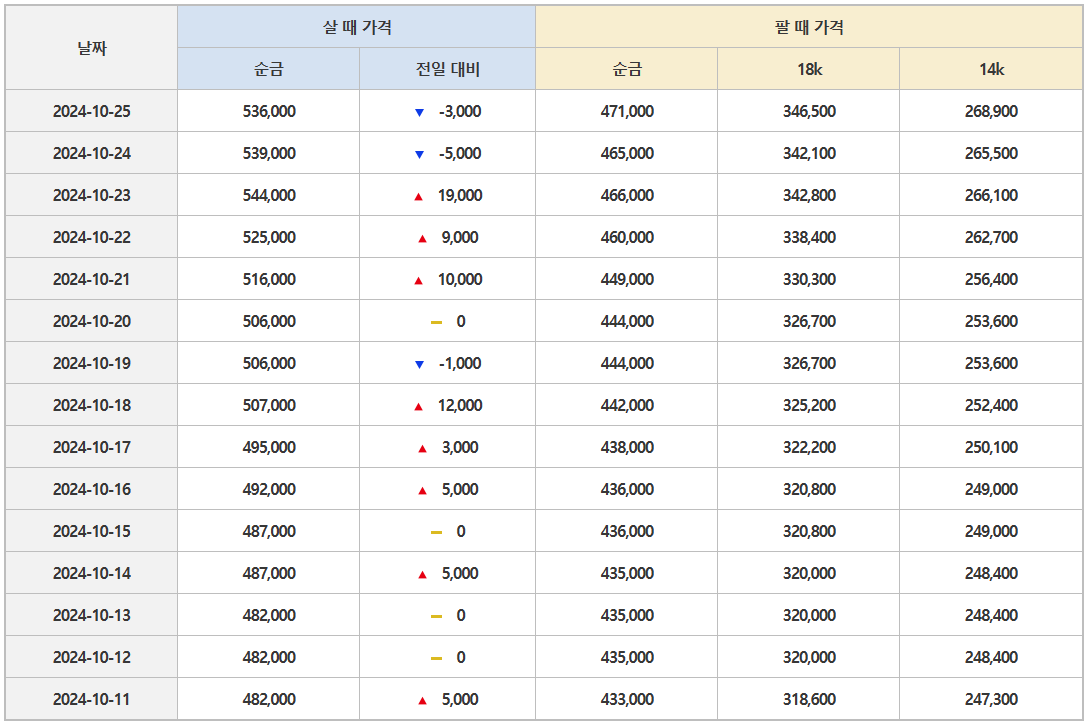Select the date 2024-10-20
1091x727 pixels.
point(92,321)
